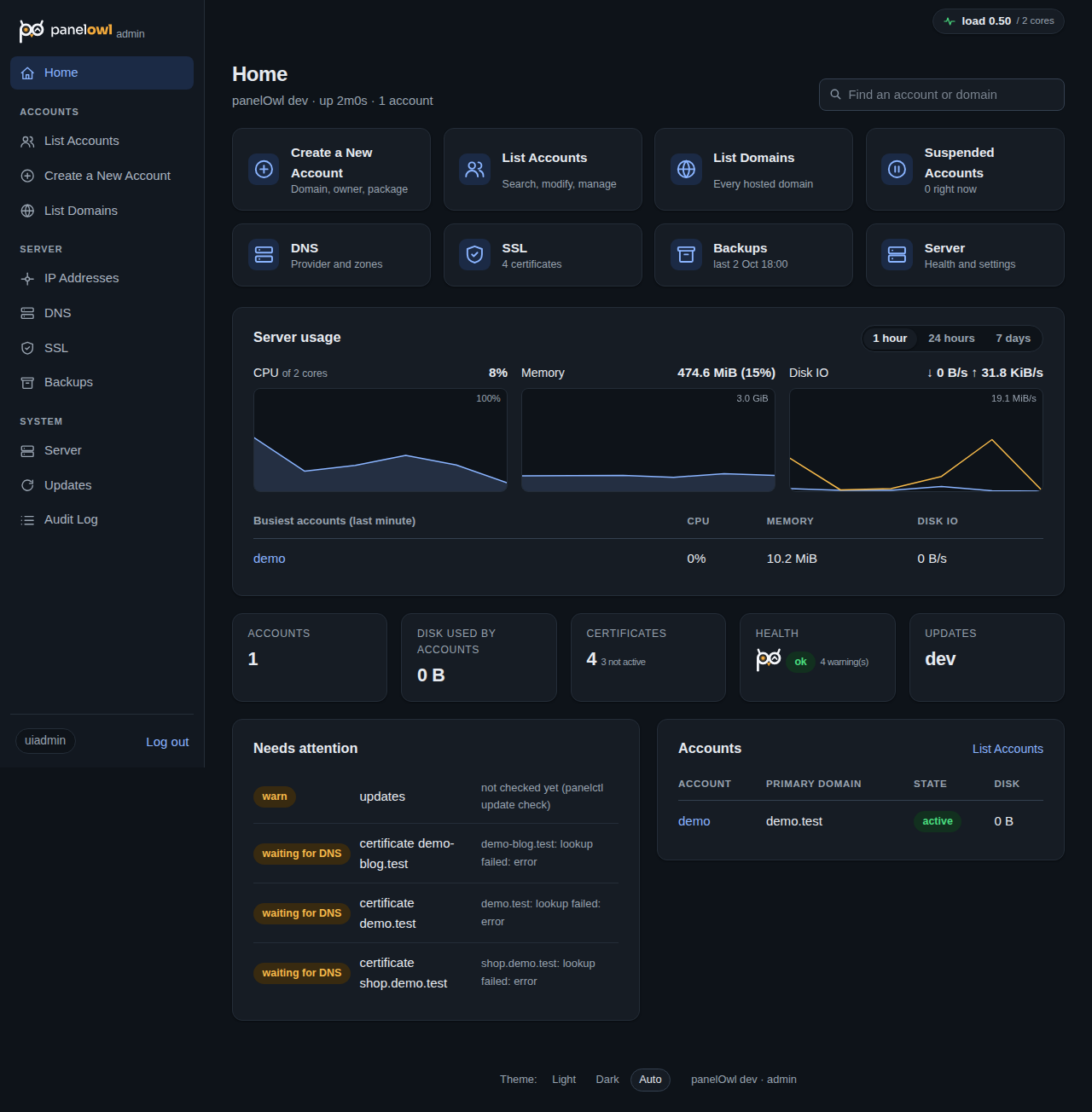Click the sidebar Server item under System
Screen dimensions: 1092x1112
click(102, 451)
